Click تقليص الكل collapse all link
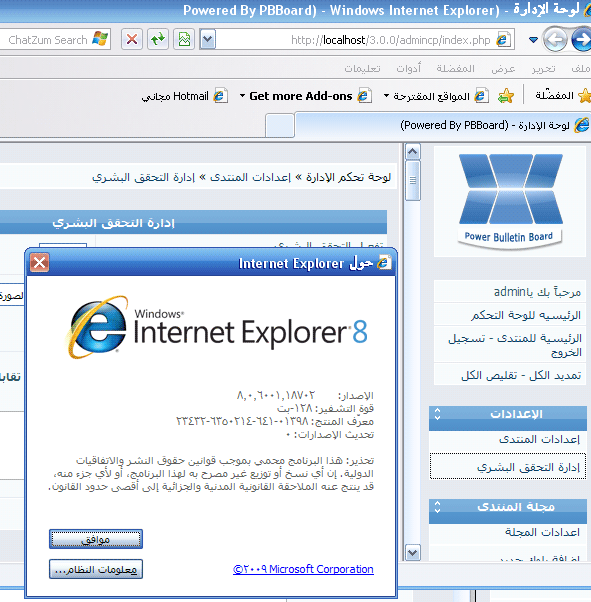This screenshot has width=591, height=602. coord(488,375)
